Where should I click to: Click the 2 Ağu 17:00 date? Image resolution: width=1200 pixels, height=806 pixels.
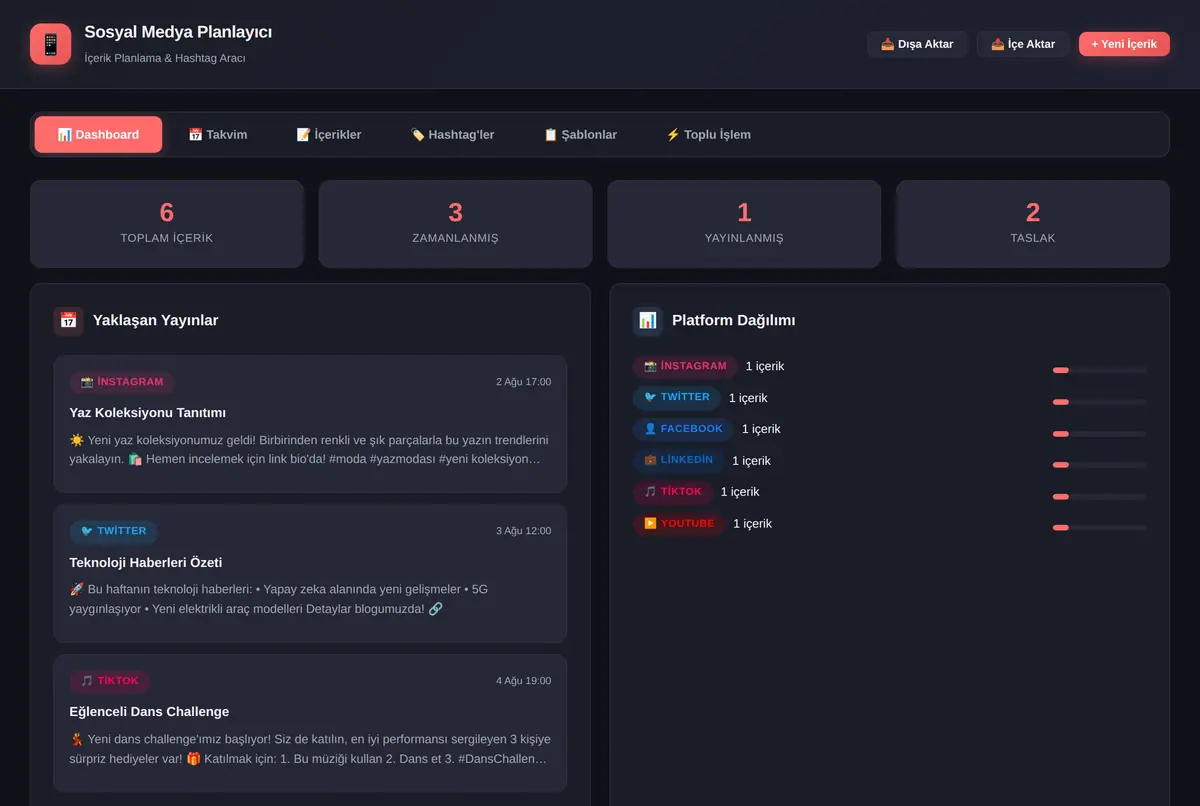tap(523, 382)
